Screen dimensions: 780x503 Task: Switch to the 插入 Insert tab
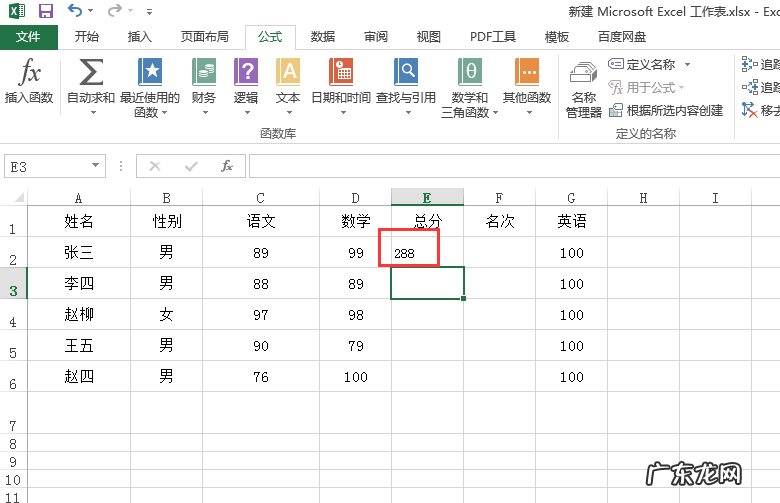[139, 37]
